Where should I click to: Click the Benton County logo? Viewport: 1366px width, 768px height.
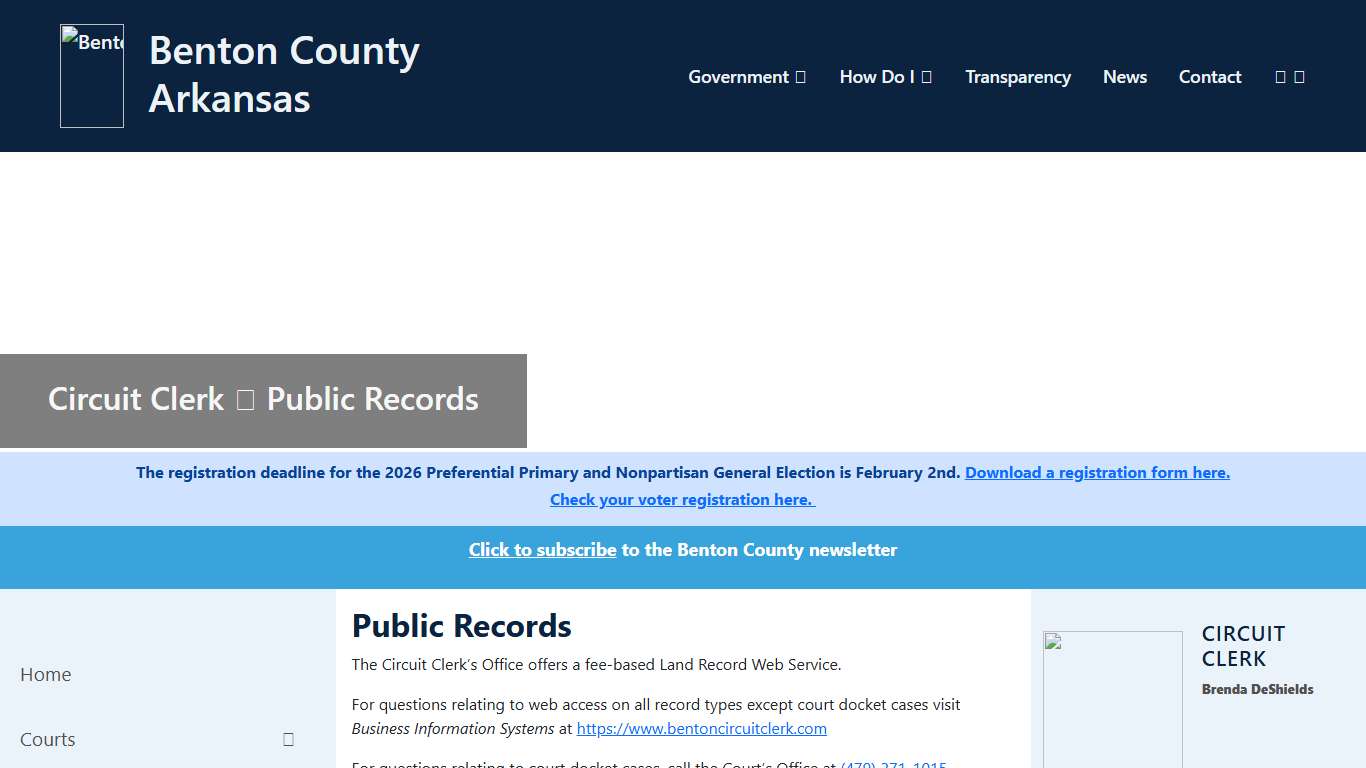pyautogui.click(x=91, y=75)
